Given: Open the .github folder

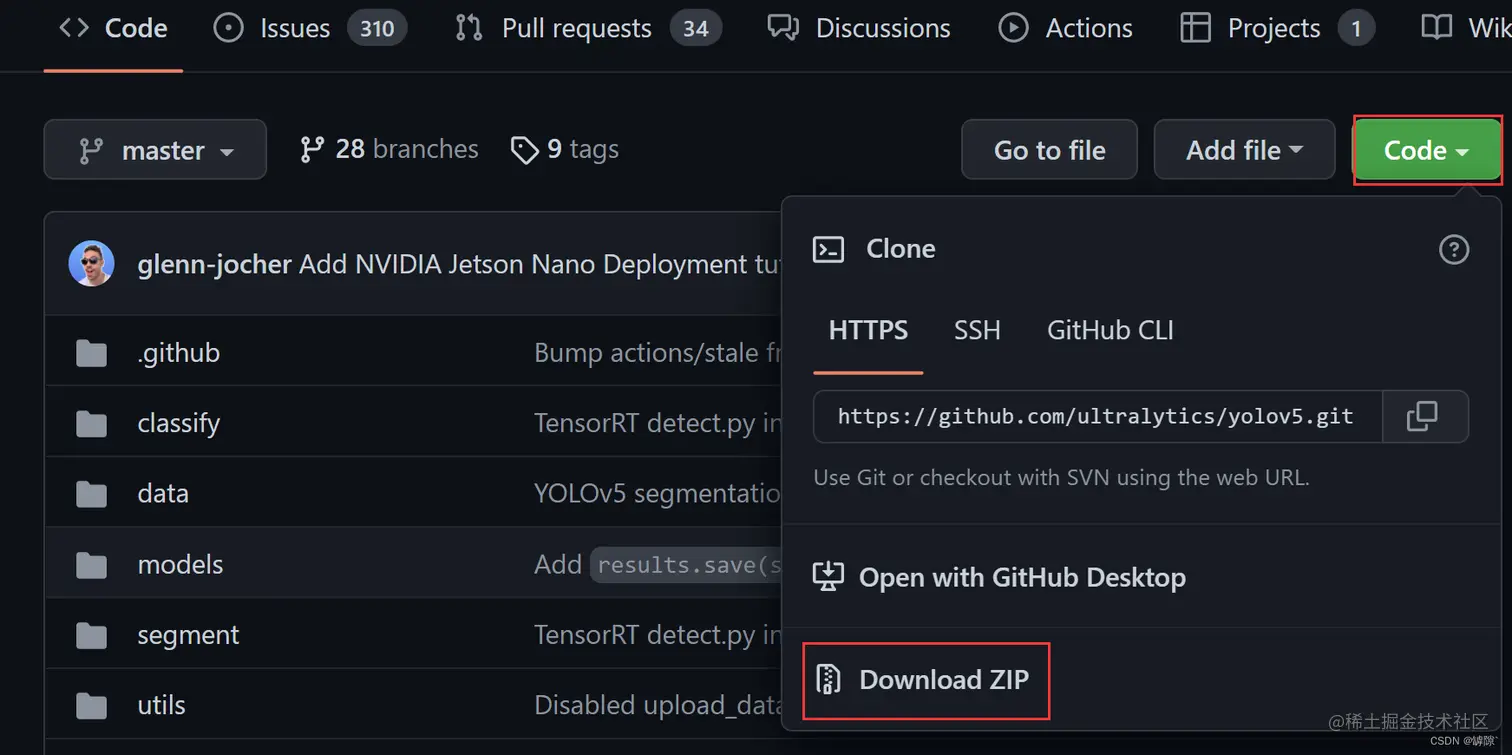Looking at the screenshot, I should 178,353.
